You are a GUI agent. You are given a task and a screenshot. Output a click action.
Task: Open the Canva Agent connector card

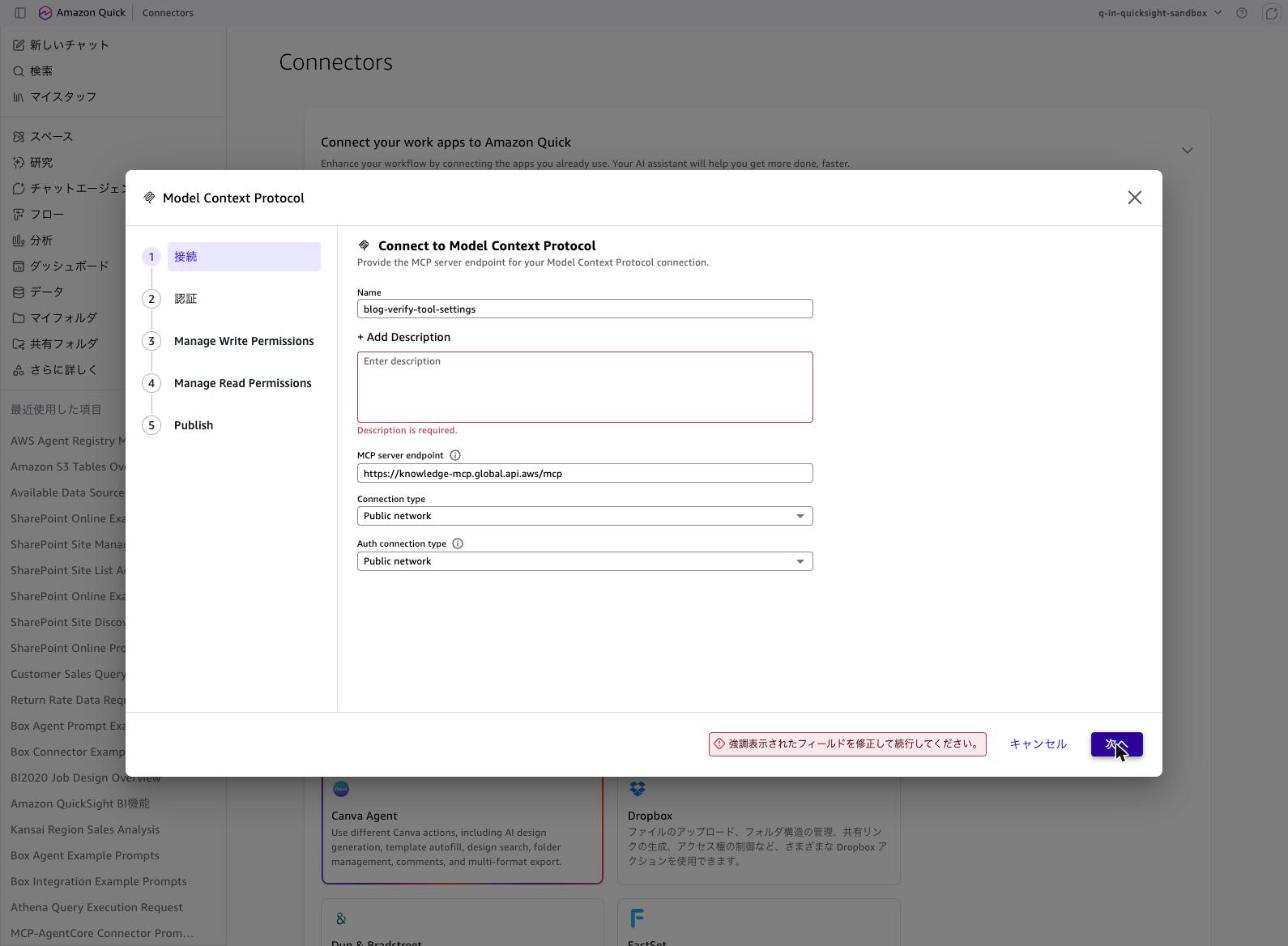[x=462, y=828]
